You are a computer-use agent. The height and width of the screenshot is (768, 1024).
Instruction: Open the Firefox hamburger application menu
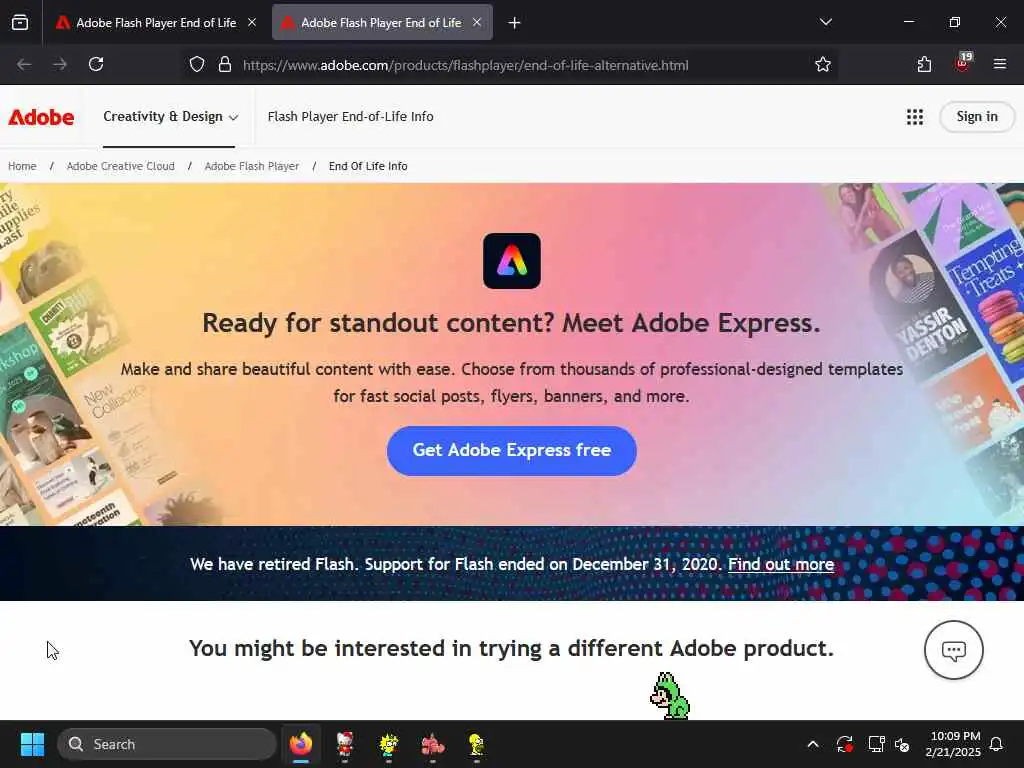click(999, 64)
